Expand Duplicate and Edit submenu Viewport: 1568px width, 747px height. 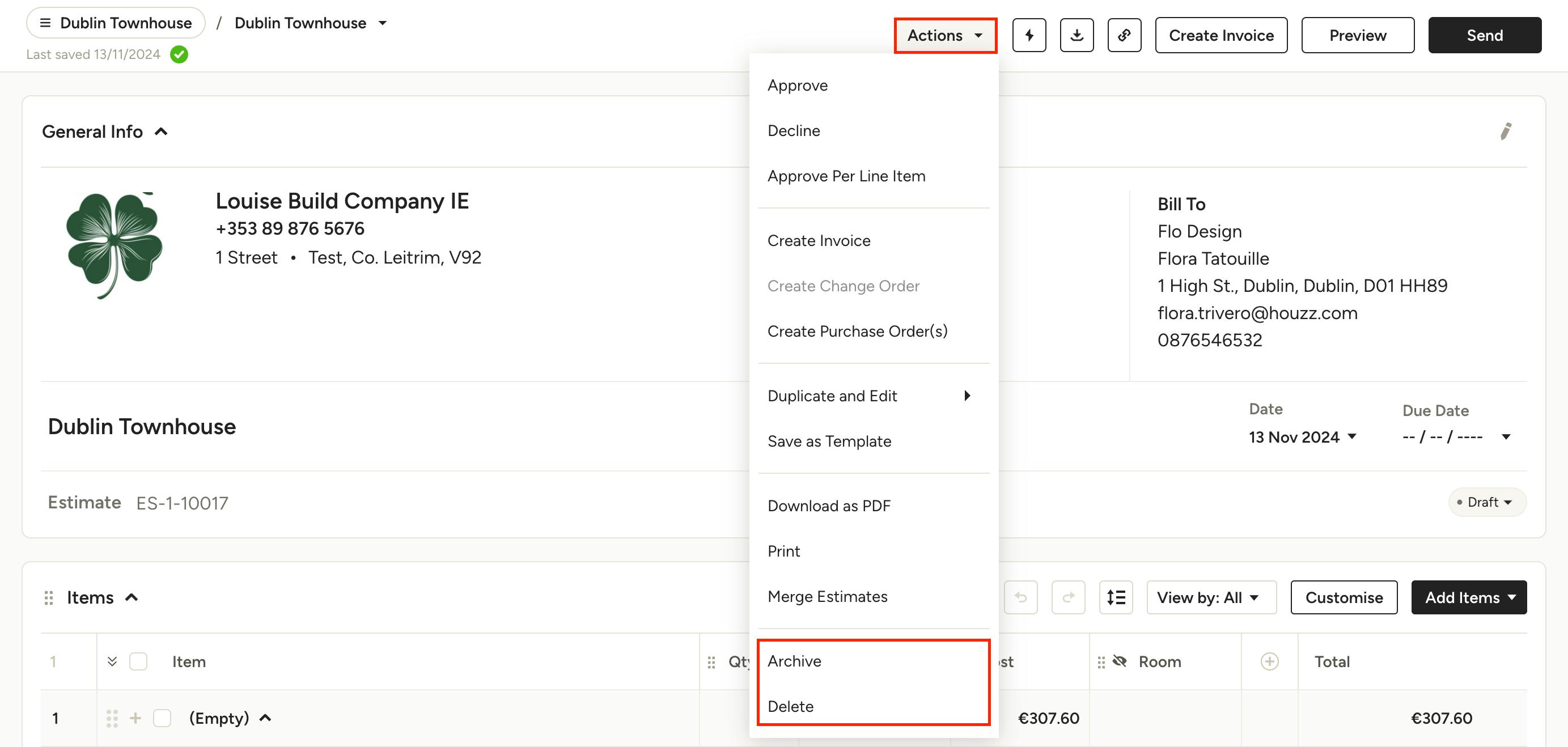click(874, 396)
